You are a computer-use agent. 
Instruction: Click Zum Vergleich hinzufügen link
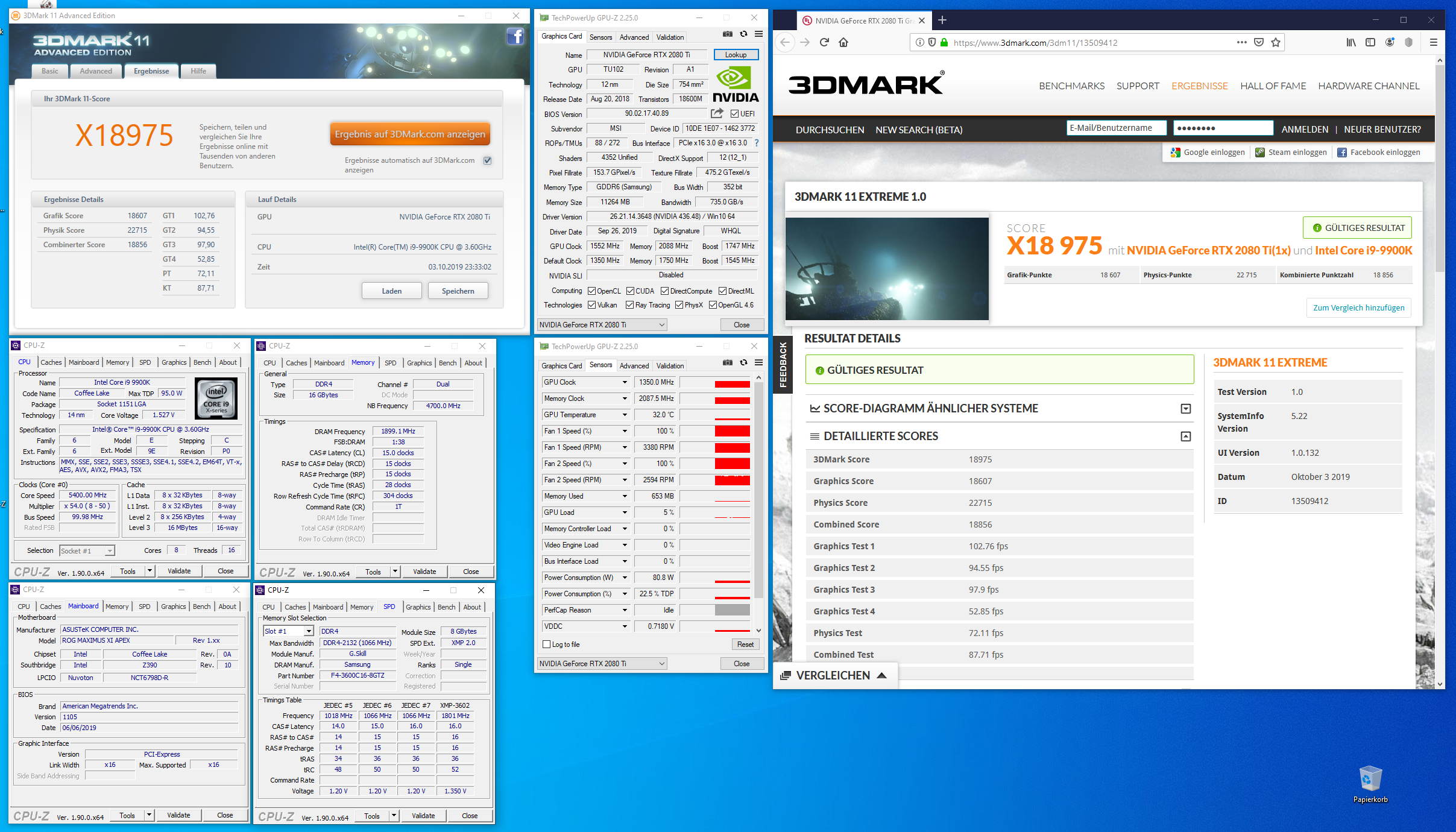click(1358, 307)
